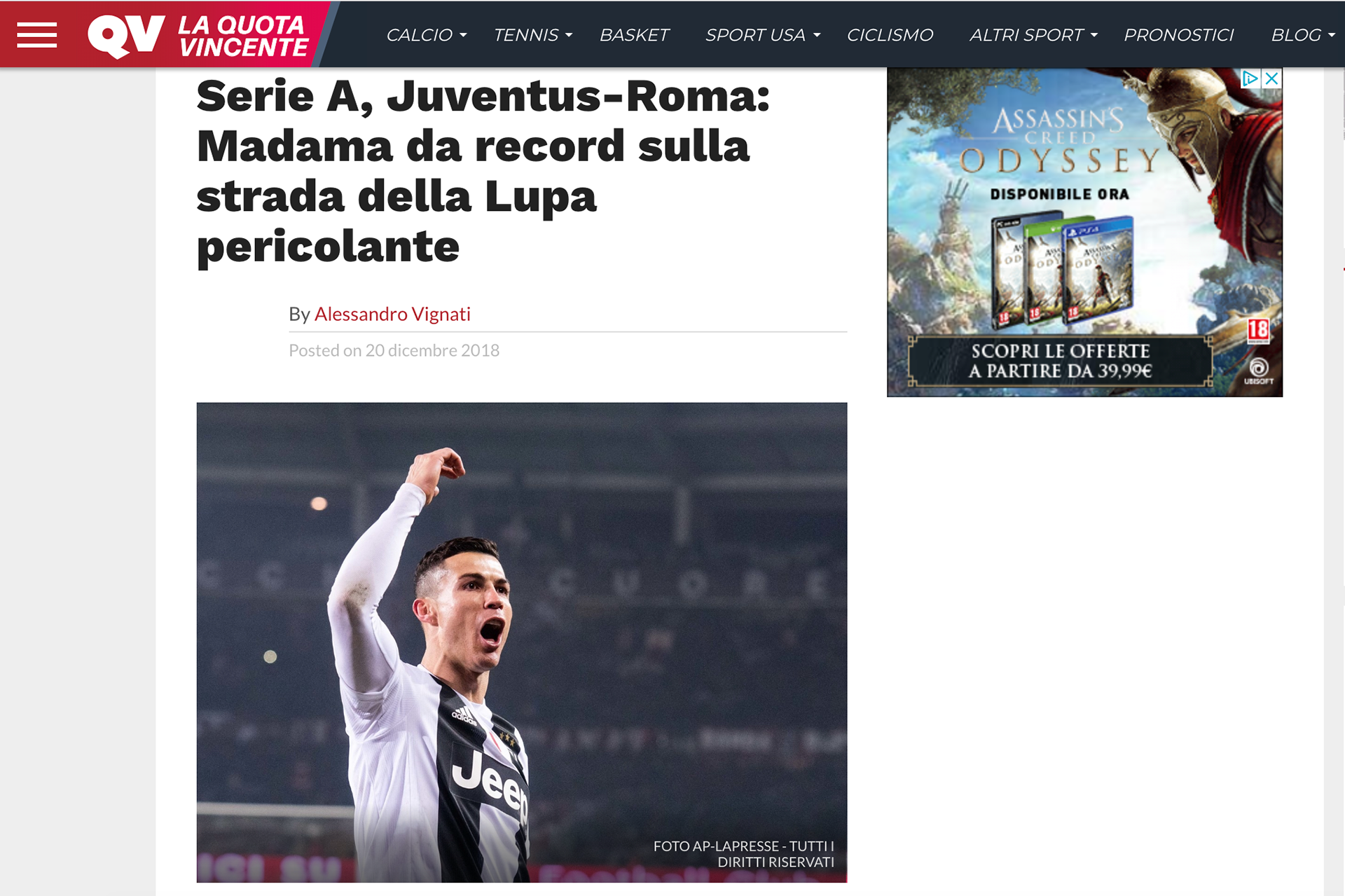This screenshot has width=1345, height=896.
Task: Click the AdChoices triangle icon
Action: click(1250, 78)
